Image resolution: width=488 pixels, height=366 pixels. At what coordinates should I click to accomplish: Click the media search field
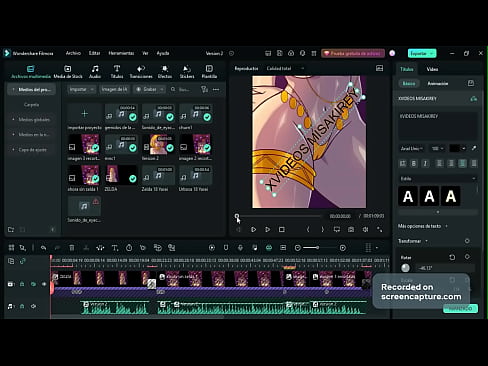pyautogui.click(x=182, y=89)
